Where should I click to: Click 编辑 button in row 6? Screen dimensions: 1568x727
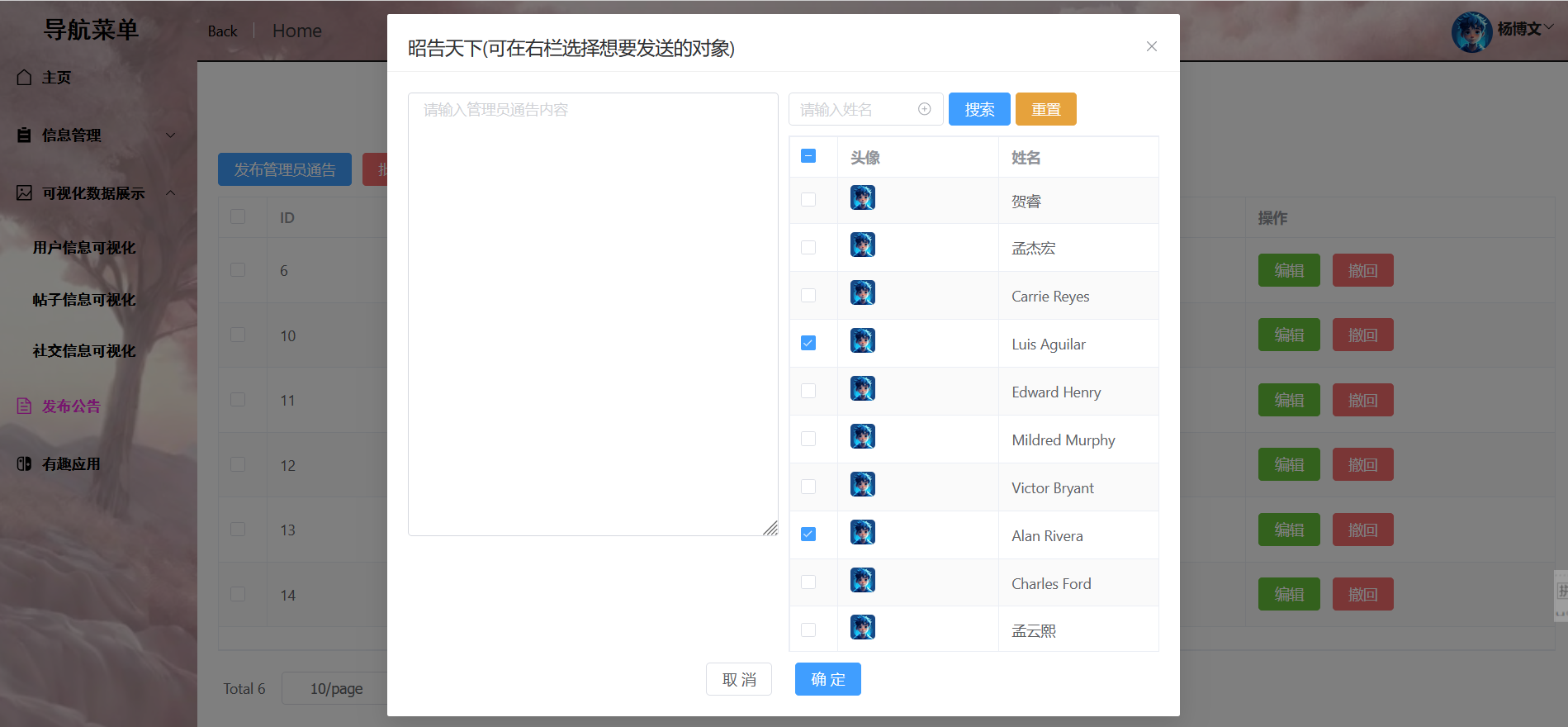(1289, 270)
